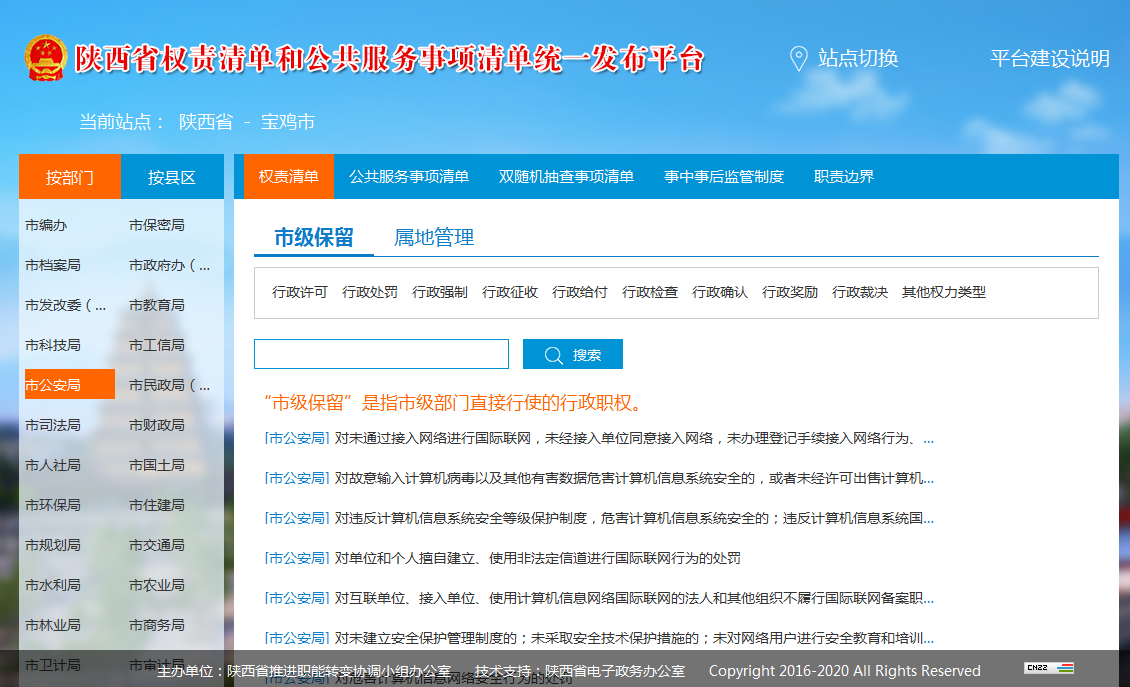Open 平台建设说明 link in header
The width and height of the screenshot is (1130, 687).
pos(1050,59)
